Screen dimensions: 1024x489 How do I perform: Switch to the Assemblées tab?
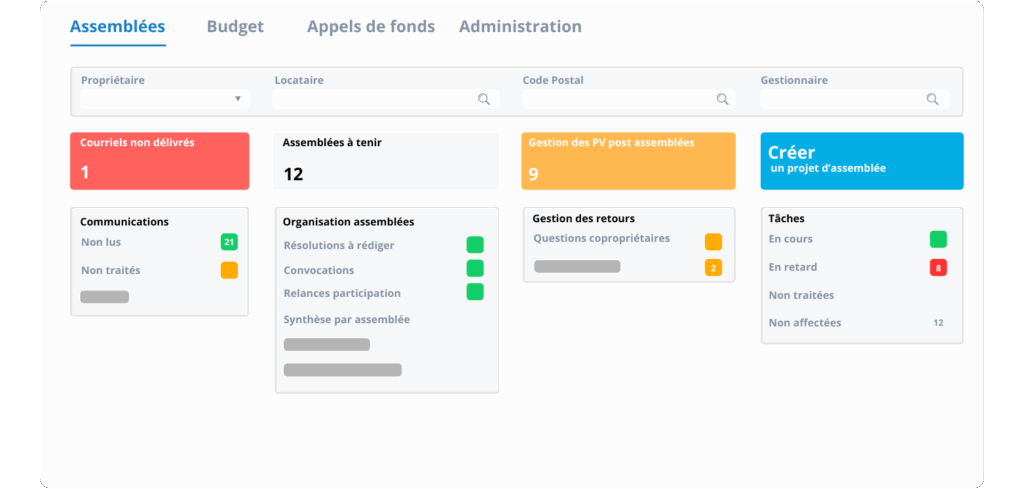pyautogui.click(x=118, y=27)
